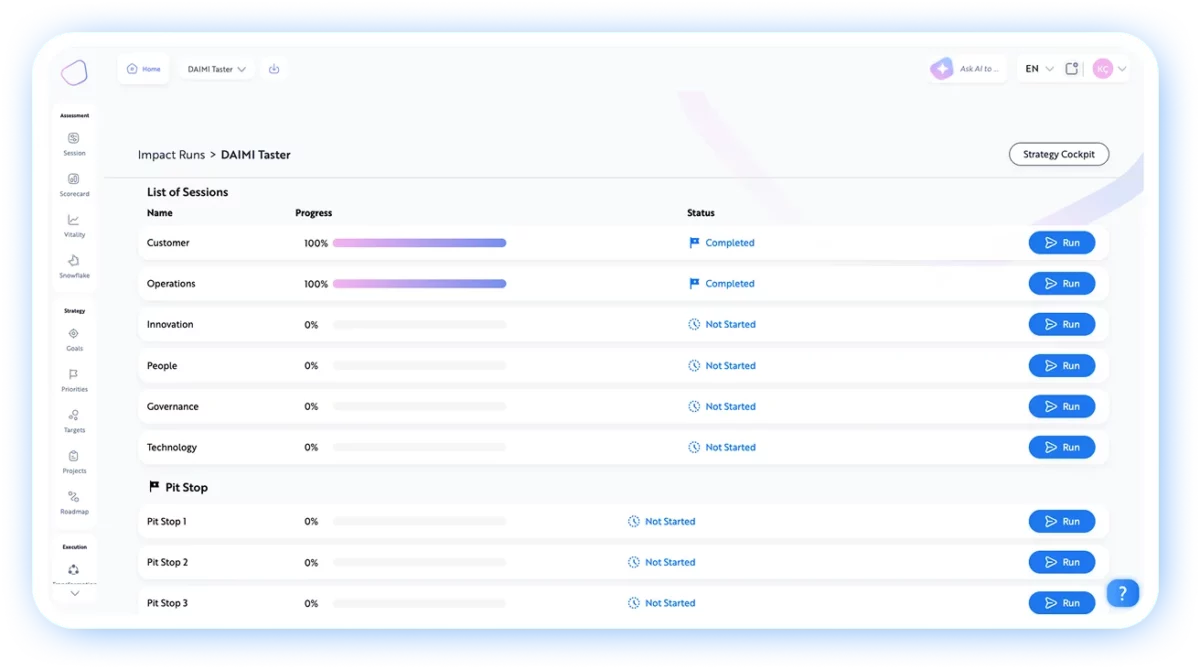1200x670 pixels.
Task: Click the download icon in top bar
Action: pyautogui.click(x=274, y=69)
